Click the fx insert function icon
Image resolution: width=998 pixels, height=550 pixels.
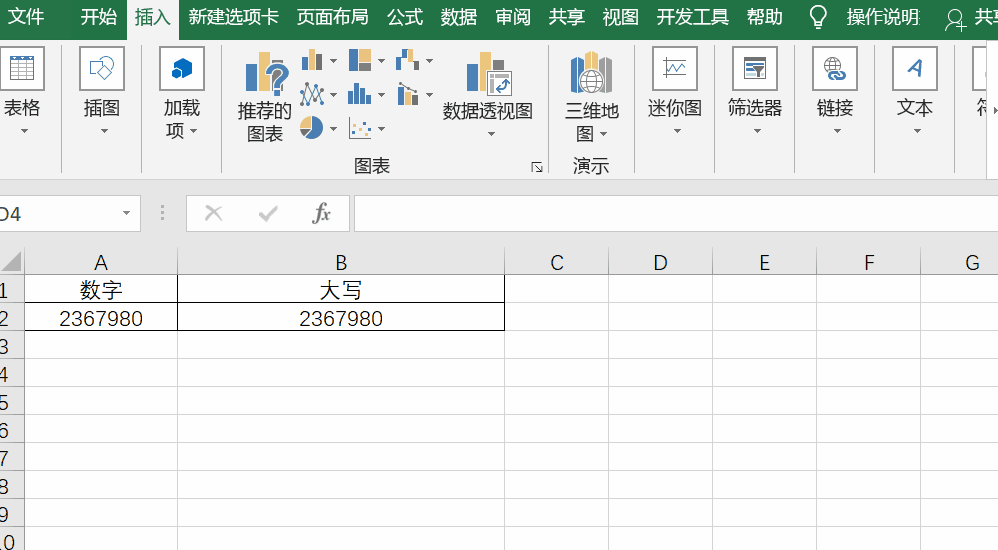coord(321,213)
